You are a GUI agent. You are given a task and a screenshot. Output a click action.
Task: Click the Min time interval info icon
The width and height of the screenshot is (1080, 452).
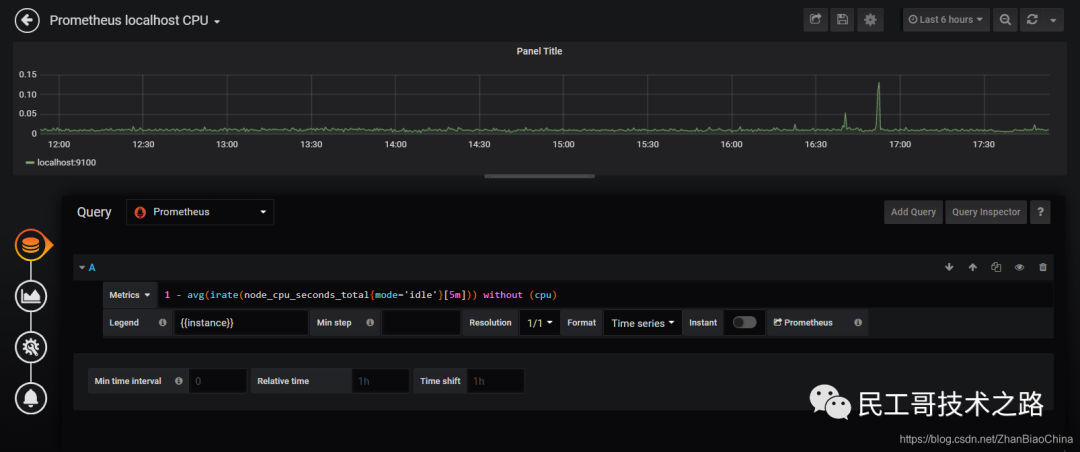[178, 381]
